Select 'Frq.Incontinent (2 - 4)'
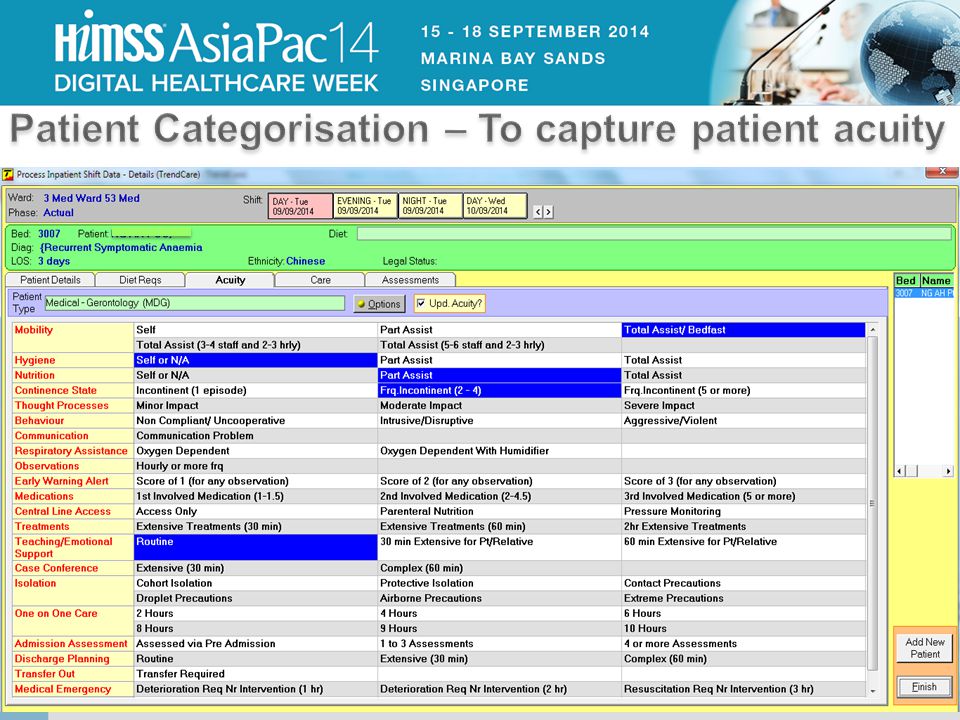 pos(500,391)
